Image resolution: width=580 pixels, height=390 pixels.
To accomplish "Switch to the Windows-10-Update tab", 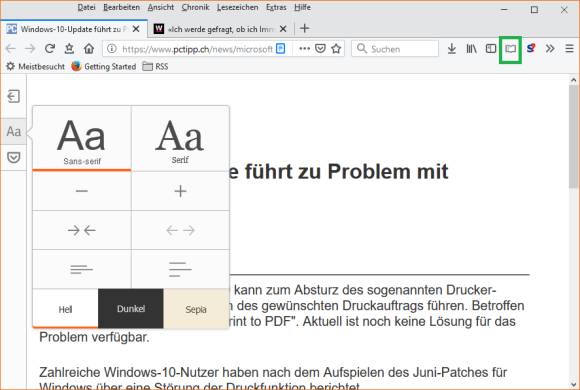I will pos(74,29).
